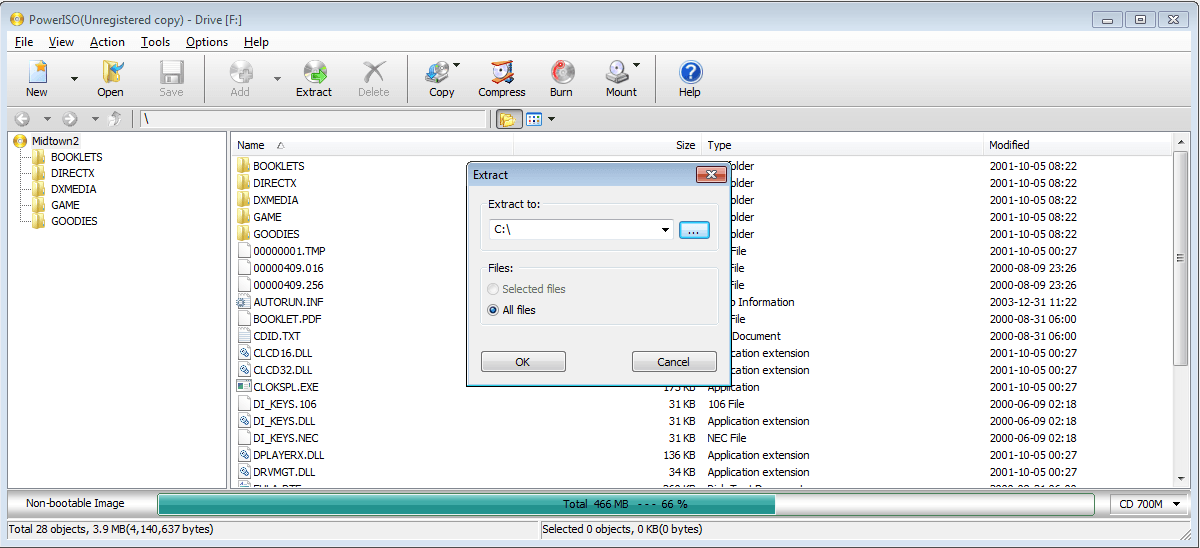1200x548 pixels.
Task: Click the Back navigation arrow
Action: click(x=23, y=119)
